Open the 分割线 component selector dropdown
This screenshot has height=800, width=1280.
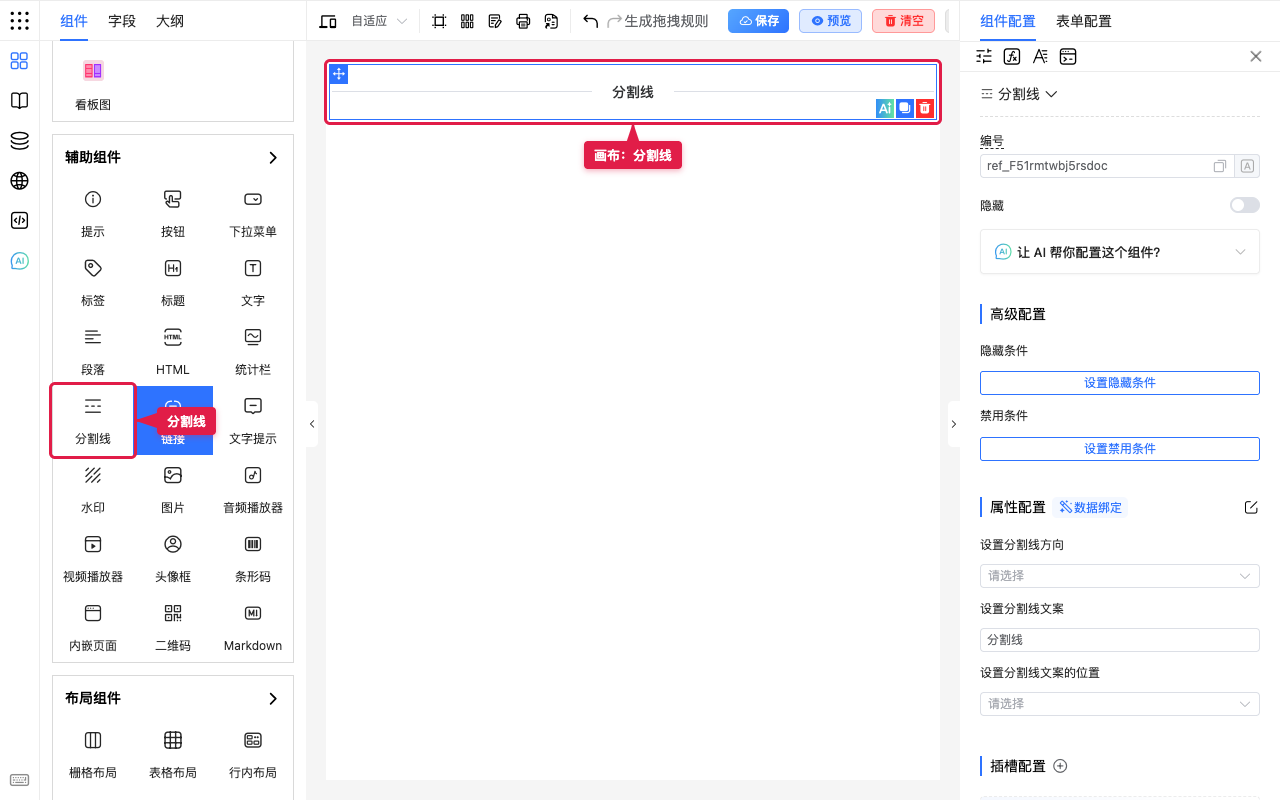click(1020, 94)
